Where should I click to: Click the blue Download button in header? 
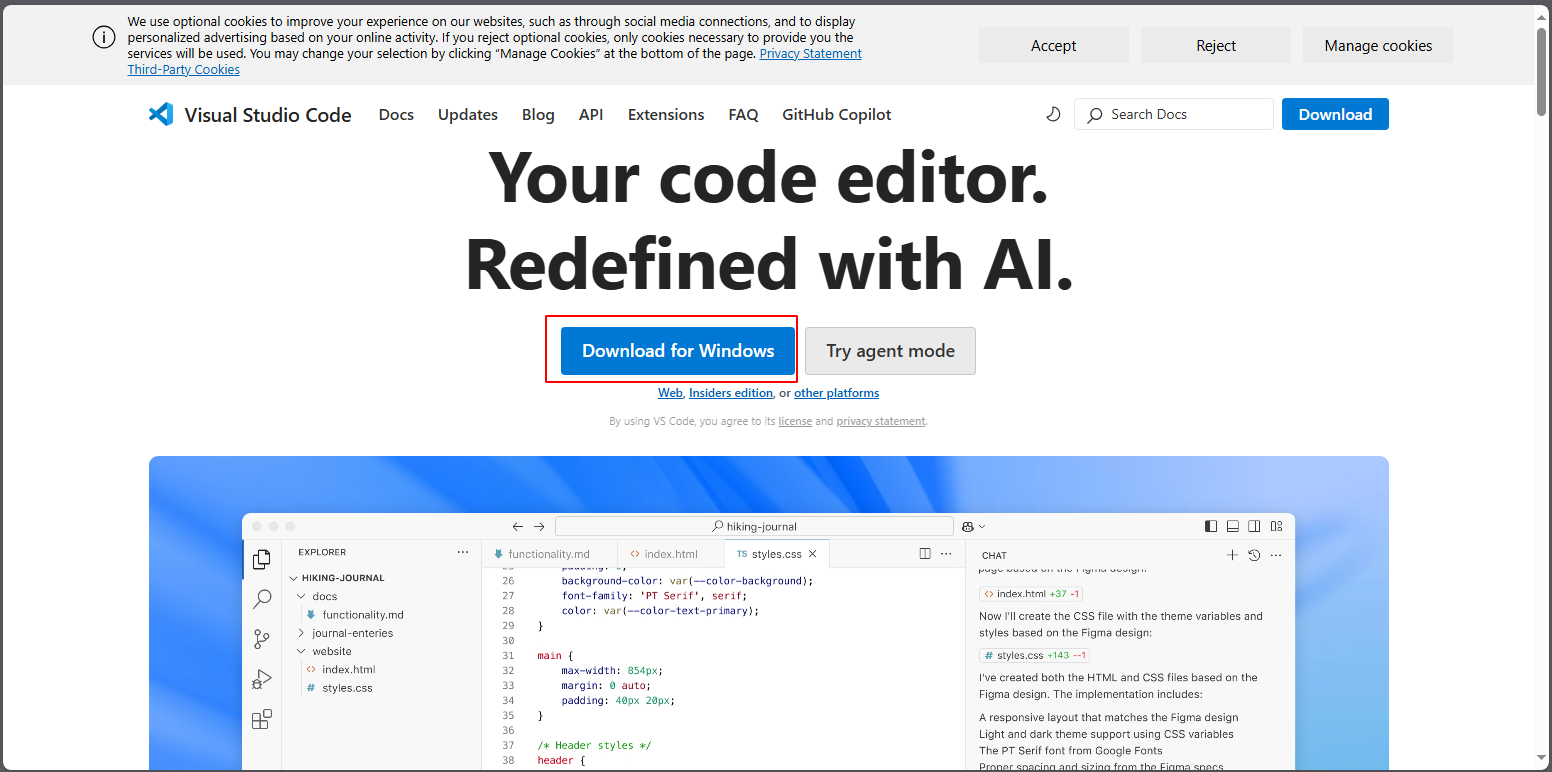[1335, 114]
